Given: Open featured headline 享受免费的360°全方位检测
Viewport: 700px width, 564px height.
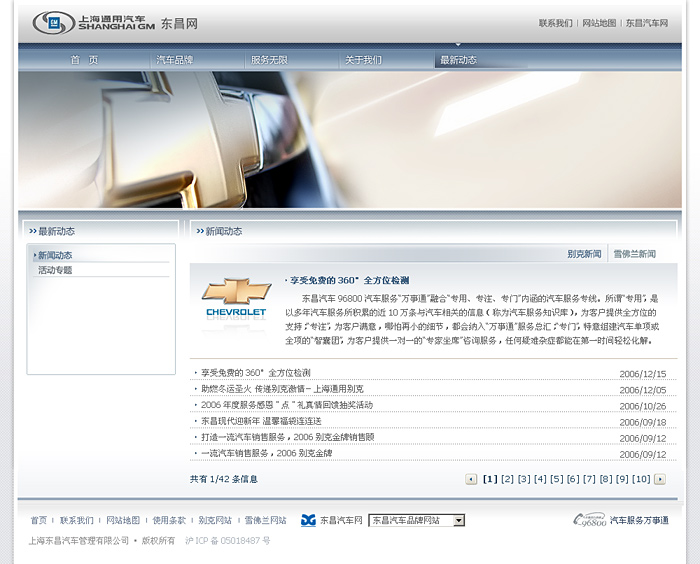Looking at the screenshot, I should tap(350, 280).
